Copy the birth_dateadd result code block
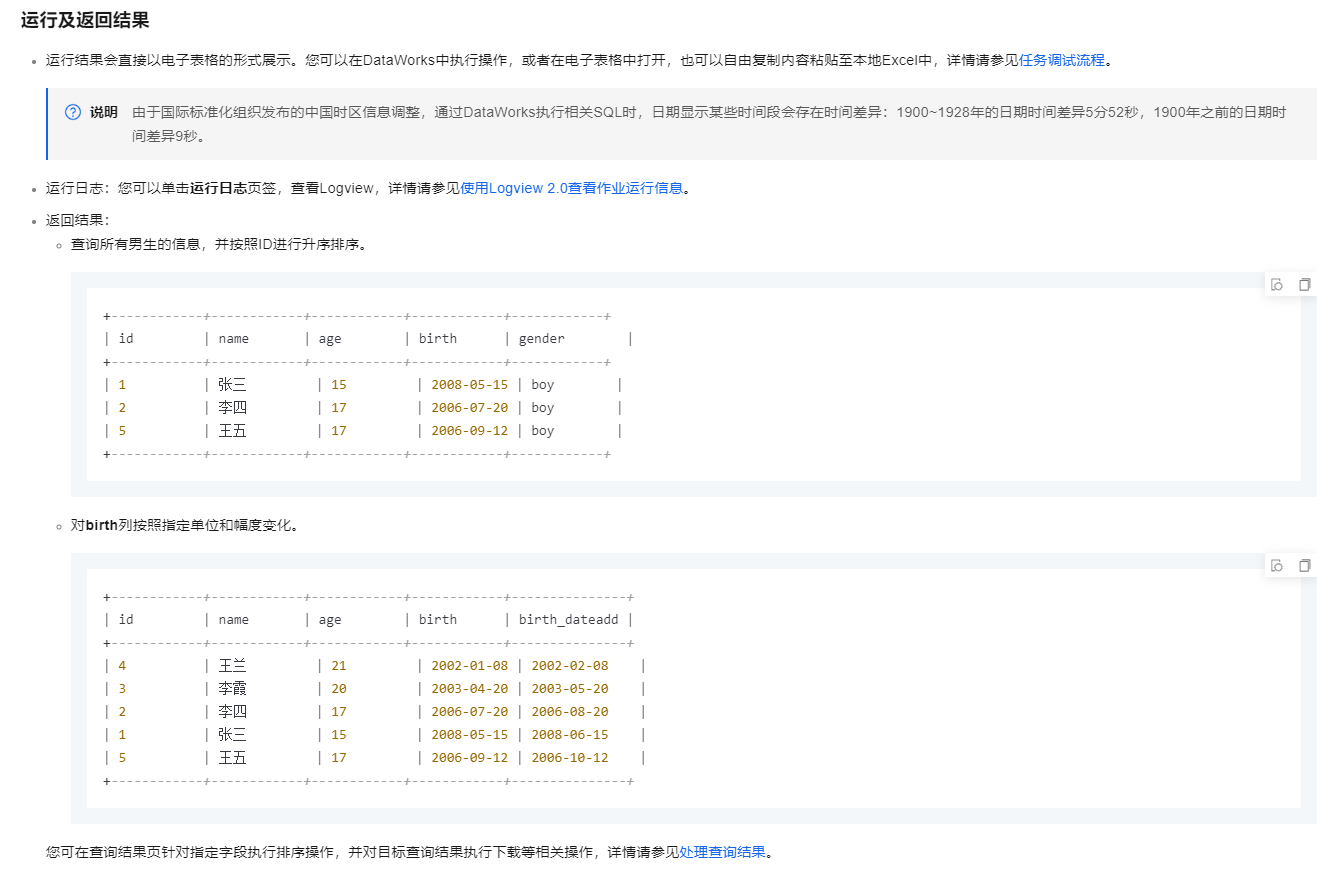The height and width of the screenshot is (875, 1339). pos(1304,566)
